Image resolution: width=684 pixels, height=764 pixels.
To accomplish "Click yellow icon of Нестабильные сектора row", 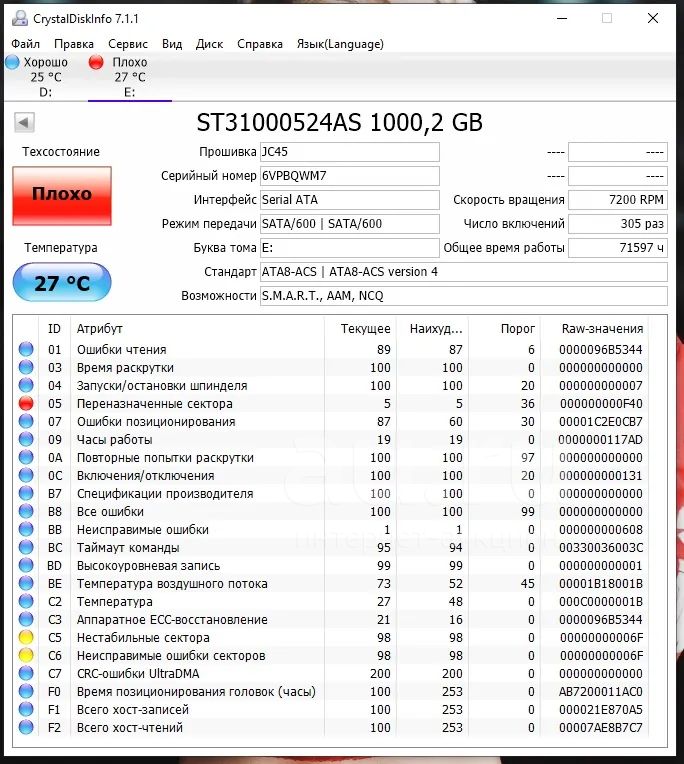I will click(26, 638).
